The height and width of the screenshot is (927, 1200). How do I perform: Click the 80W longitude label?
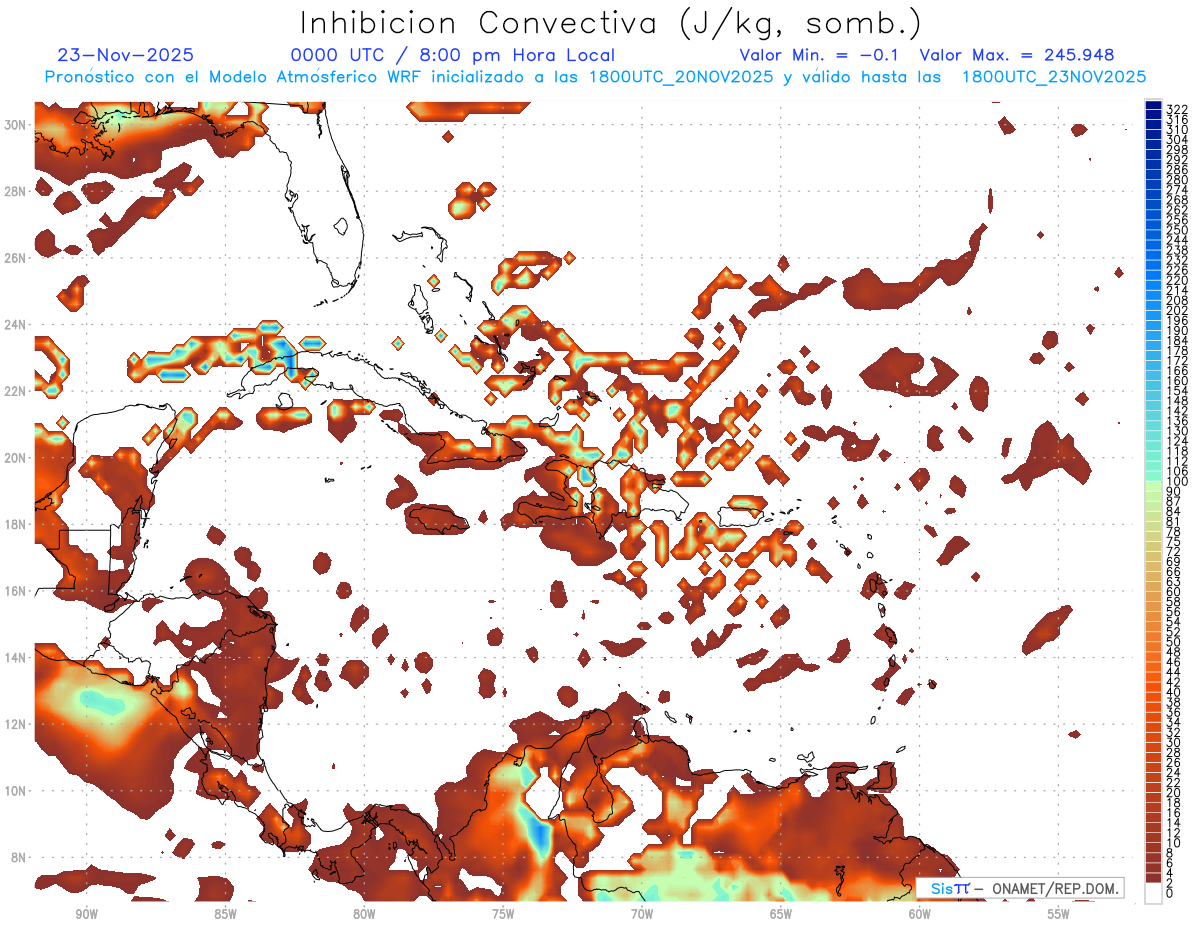364,914
